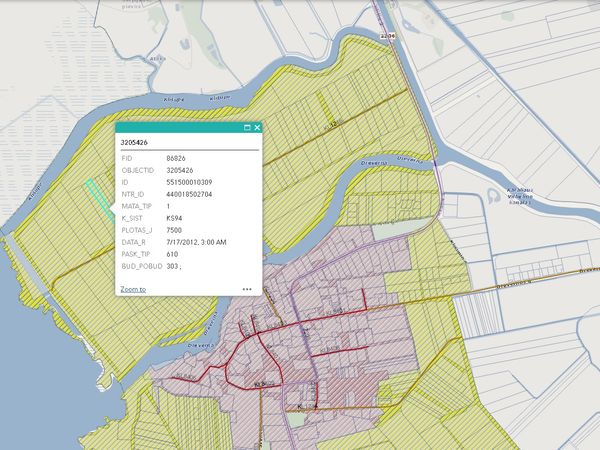Select the OBJECTID value 3205426
Image resolution: width=600 pixels, height=450 pixels.
click(179, 170)
